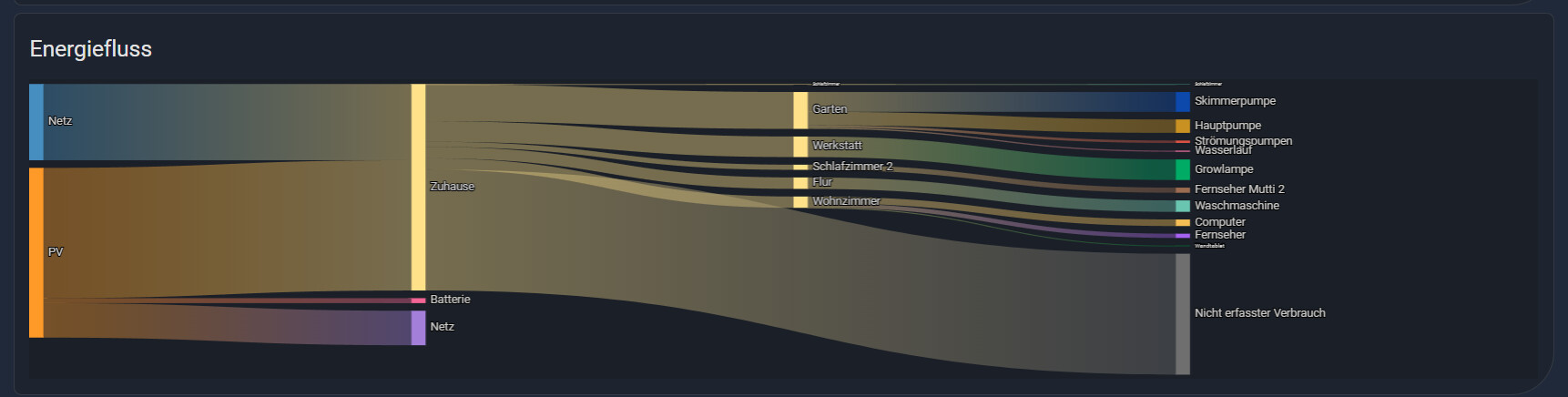Click the green Growlampe node
Screen dimensions: 1568x397
point(1182,169)
